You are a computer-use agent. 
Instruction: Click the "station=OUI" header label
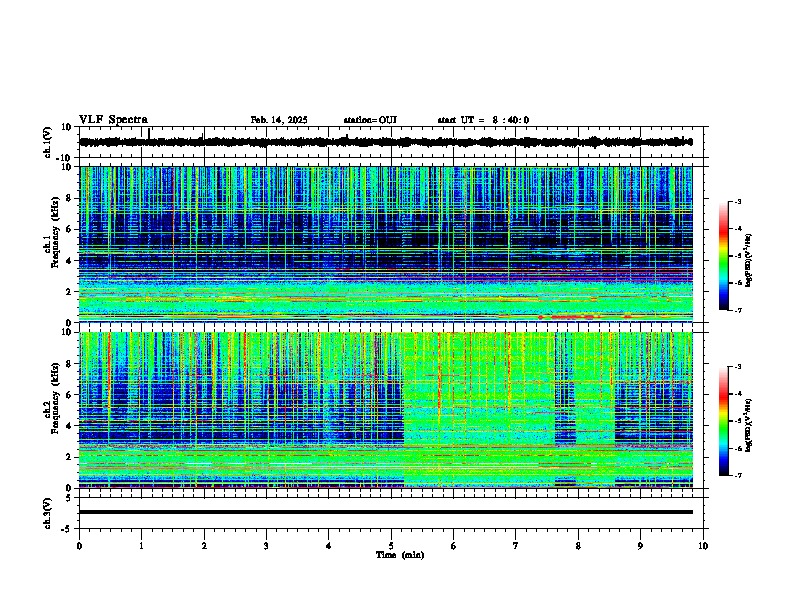pyautogui.click(x=370, y=120)
